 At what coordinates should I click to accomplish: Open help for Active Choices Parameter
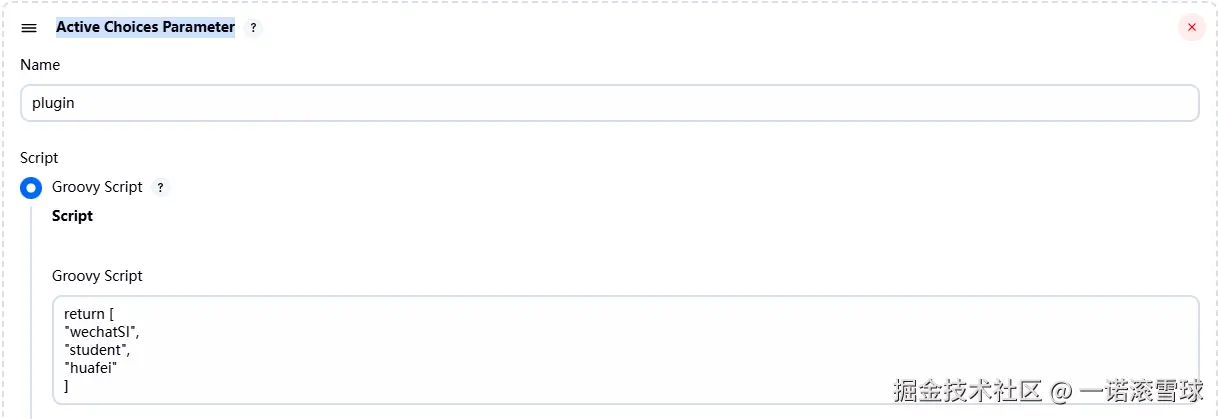click(x=253, y=28)
